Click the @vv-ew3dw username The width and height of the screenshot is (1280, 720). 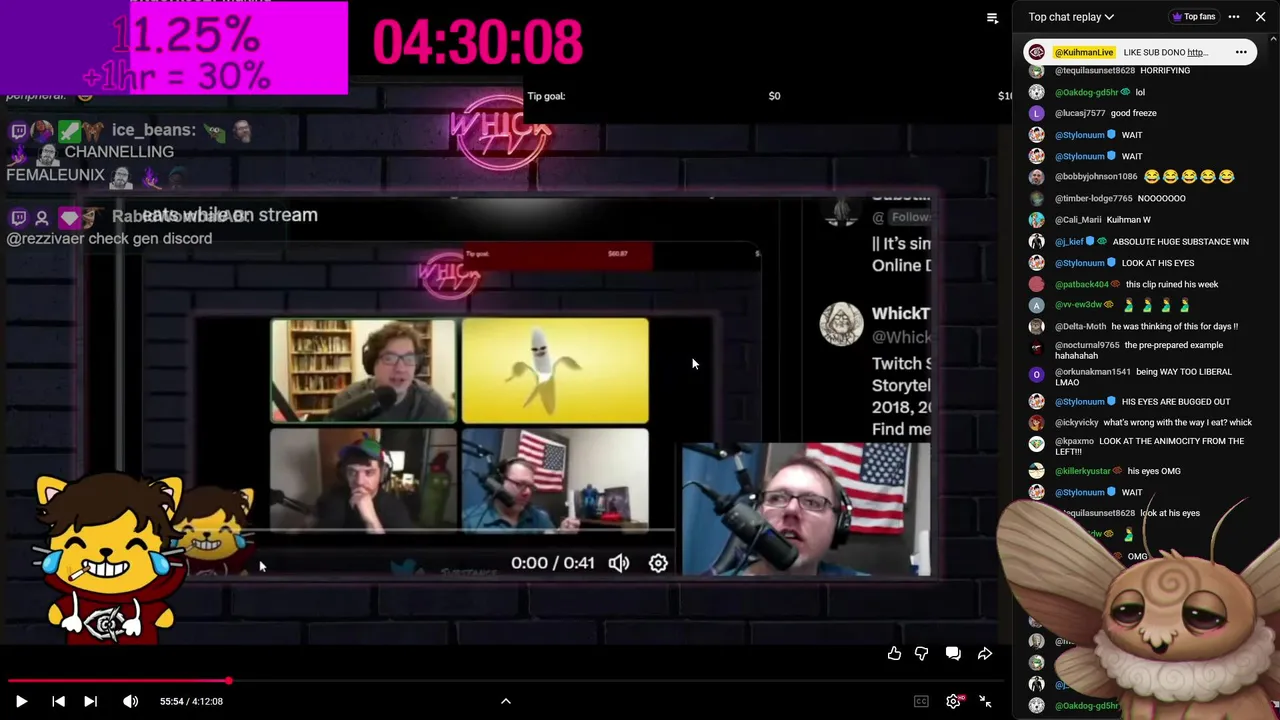click(x=1078, y=305)
